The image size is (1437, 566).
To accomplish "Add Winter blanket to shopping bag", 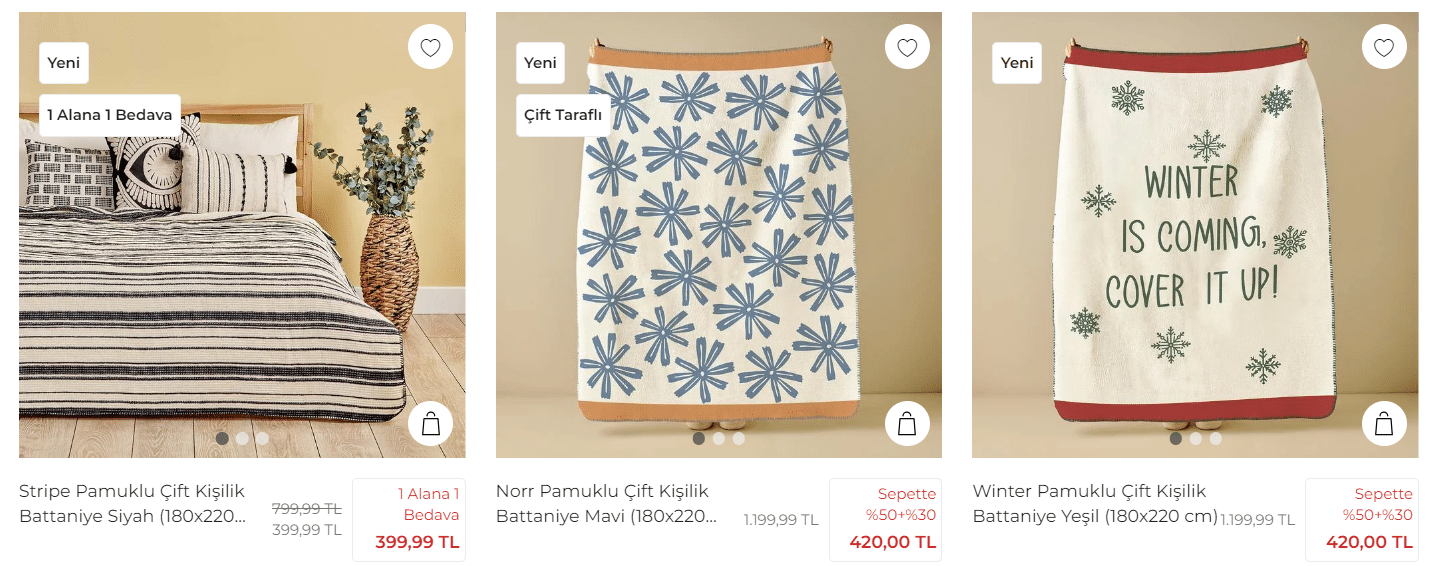I will [x=1384, y=424].
